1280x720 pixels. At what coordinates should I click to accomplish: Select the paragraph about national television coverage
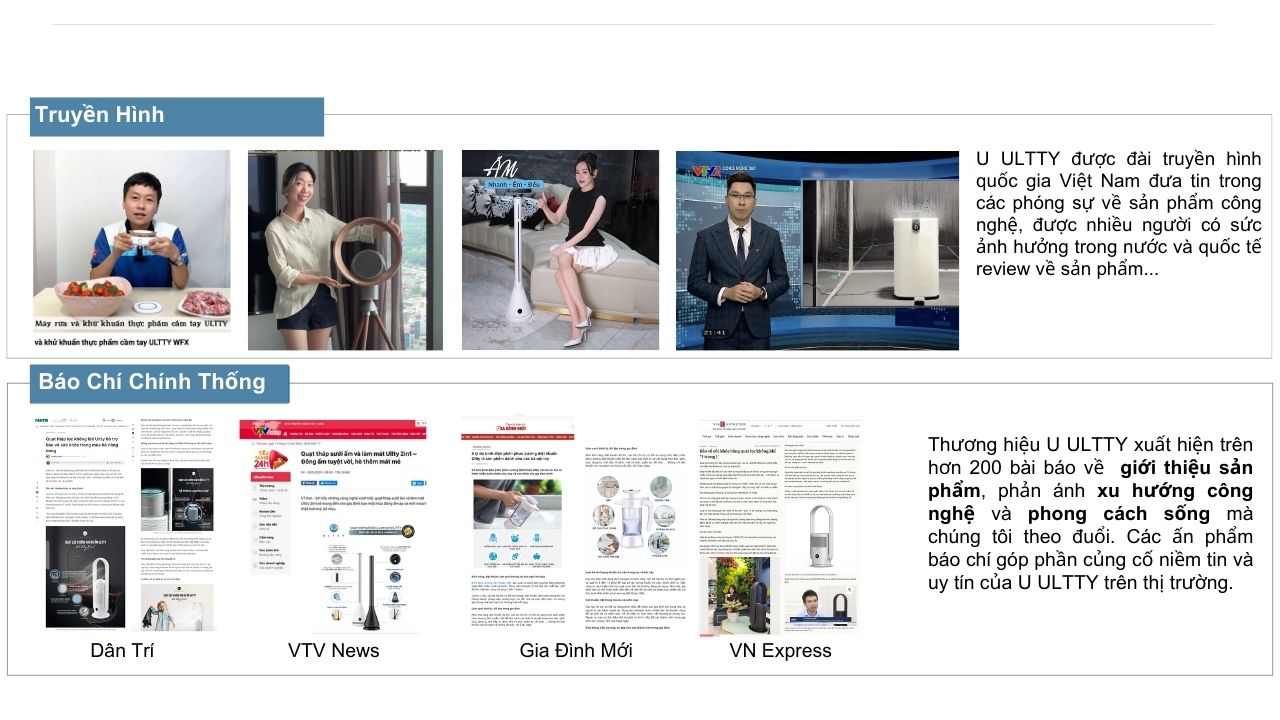click(1117, 214)
